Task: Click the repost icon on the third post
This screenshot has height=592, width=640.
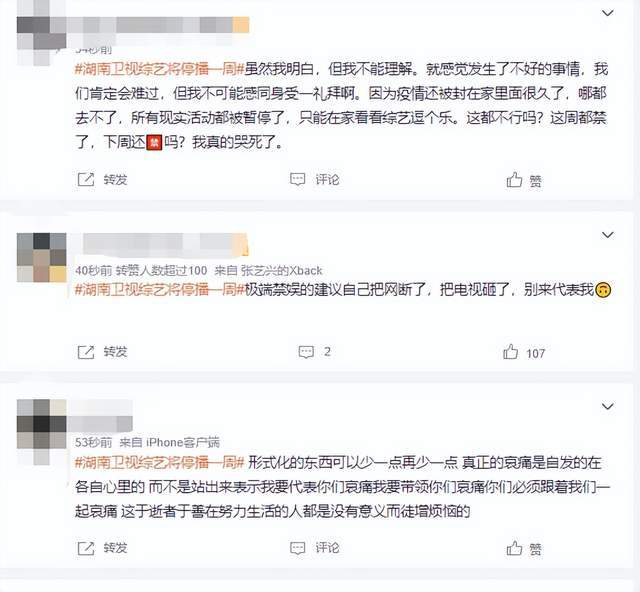Action: [86, 548]
